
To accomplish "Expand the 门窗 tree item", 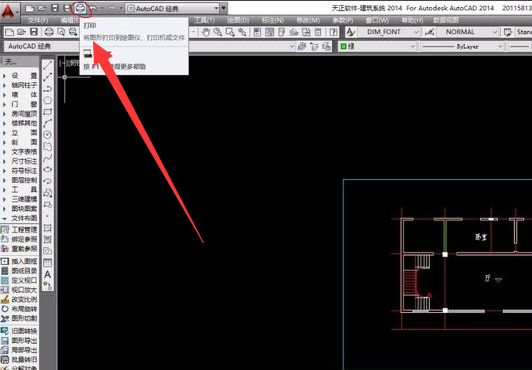I will point(20,104).
